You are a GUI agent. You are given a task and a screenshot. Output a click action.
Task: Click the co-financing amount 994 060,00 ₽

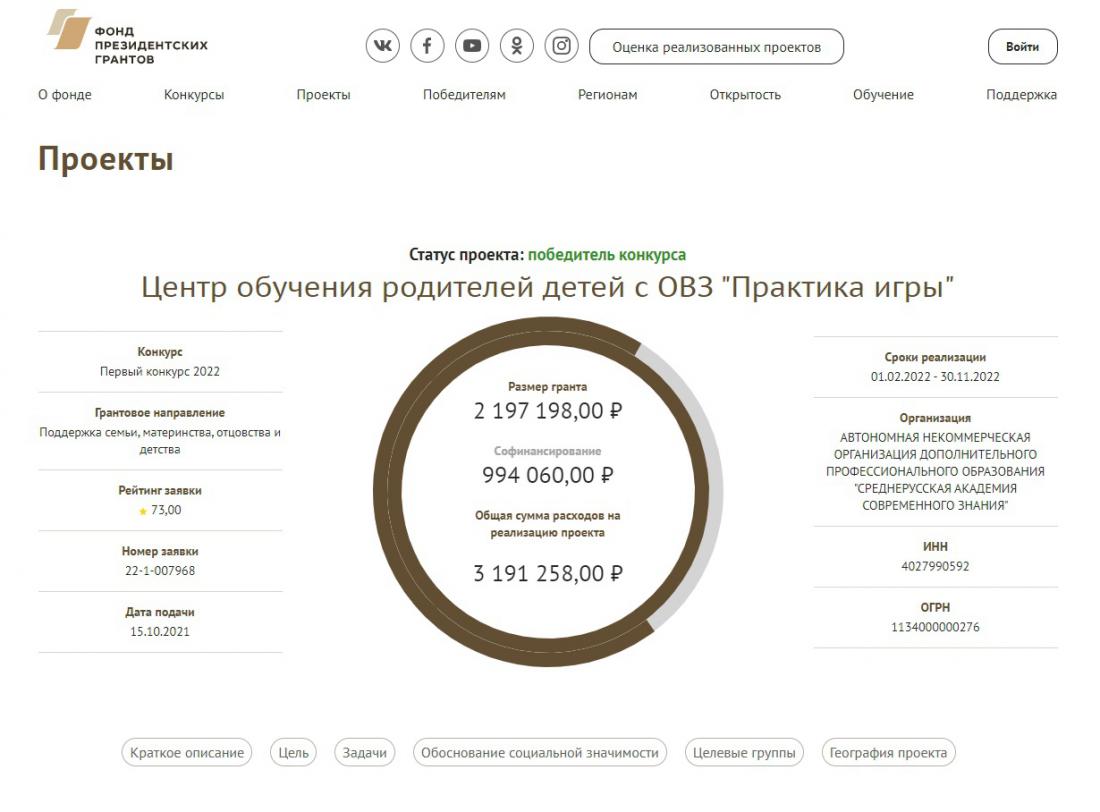(x=548, y=475)
